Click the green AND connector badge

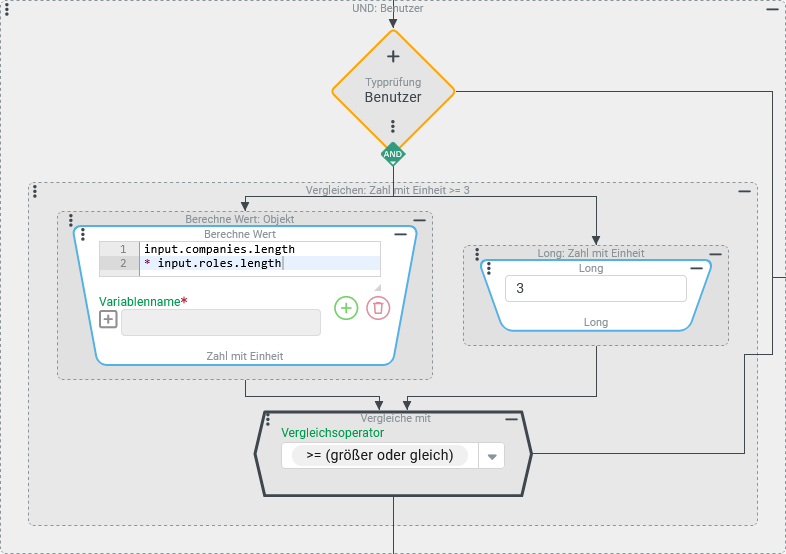[393, 154]
